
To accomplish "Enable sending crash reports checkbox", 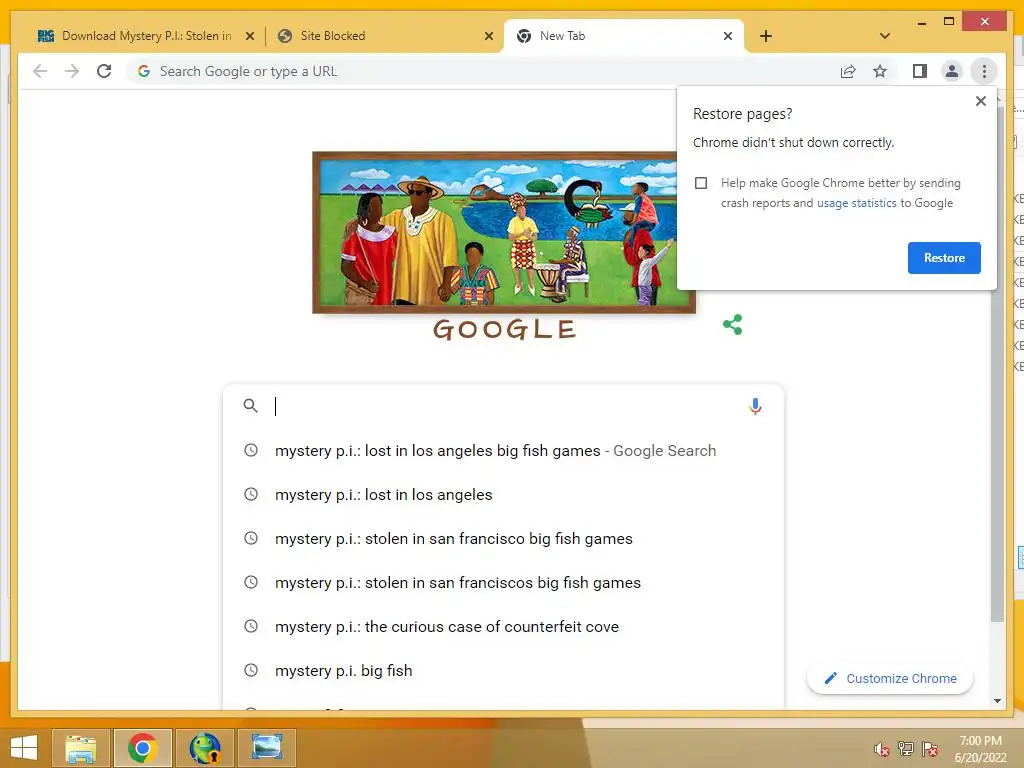I will point(701,183).
